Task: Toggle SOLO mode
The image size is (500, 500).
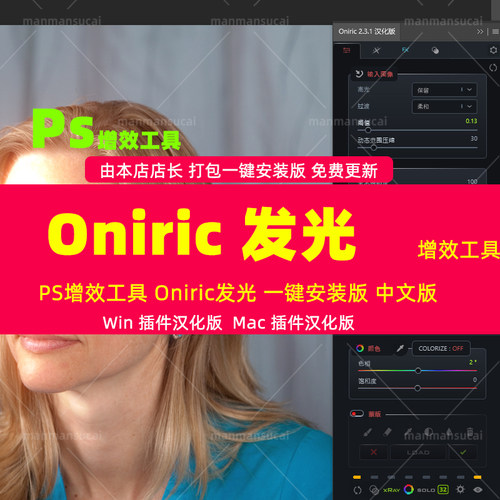Action: coord(426,490)
